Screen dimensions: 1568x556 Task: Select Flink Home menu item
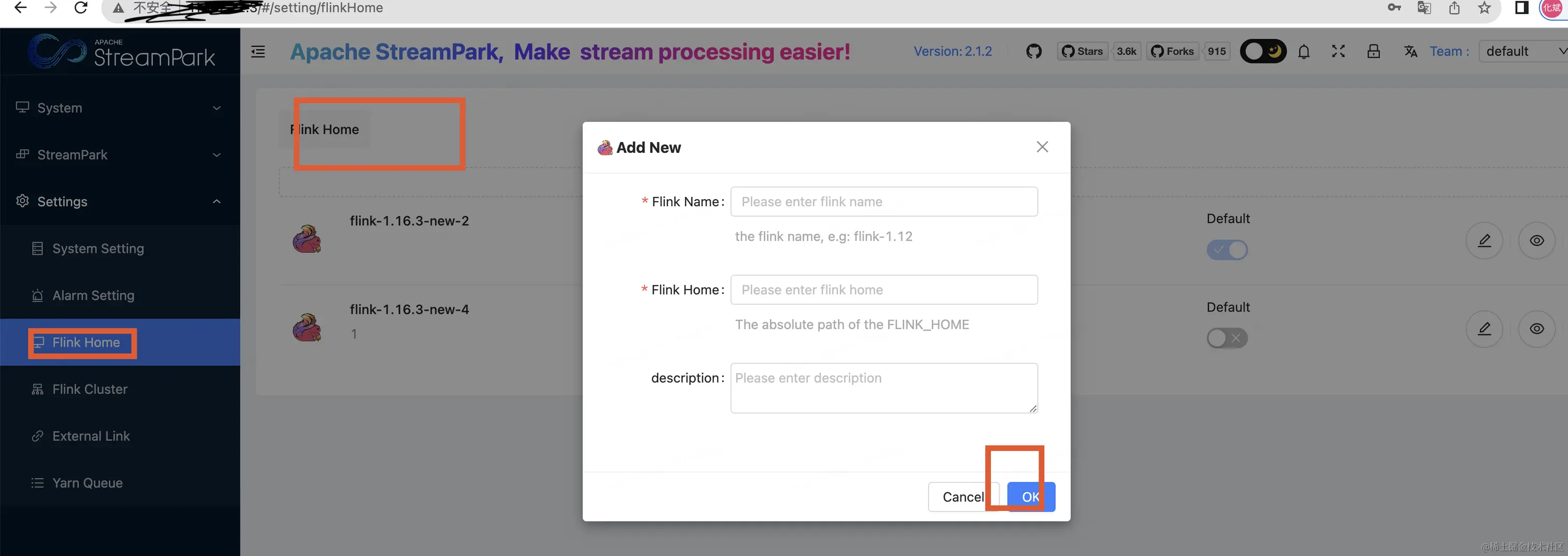[x=120, y=342]
